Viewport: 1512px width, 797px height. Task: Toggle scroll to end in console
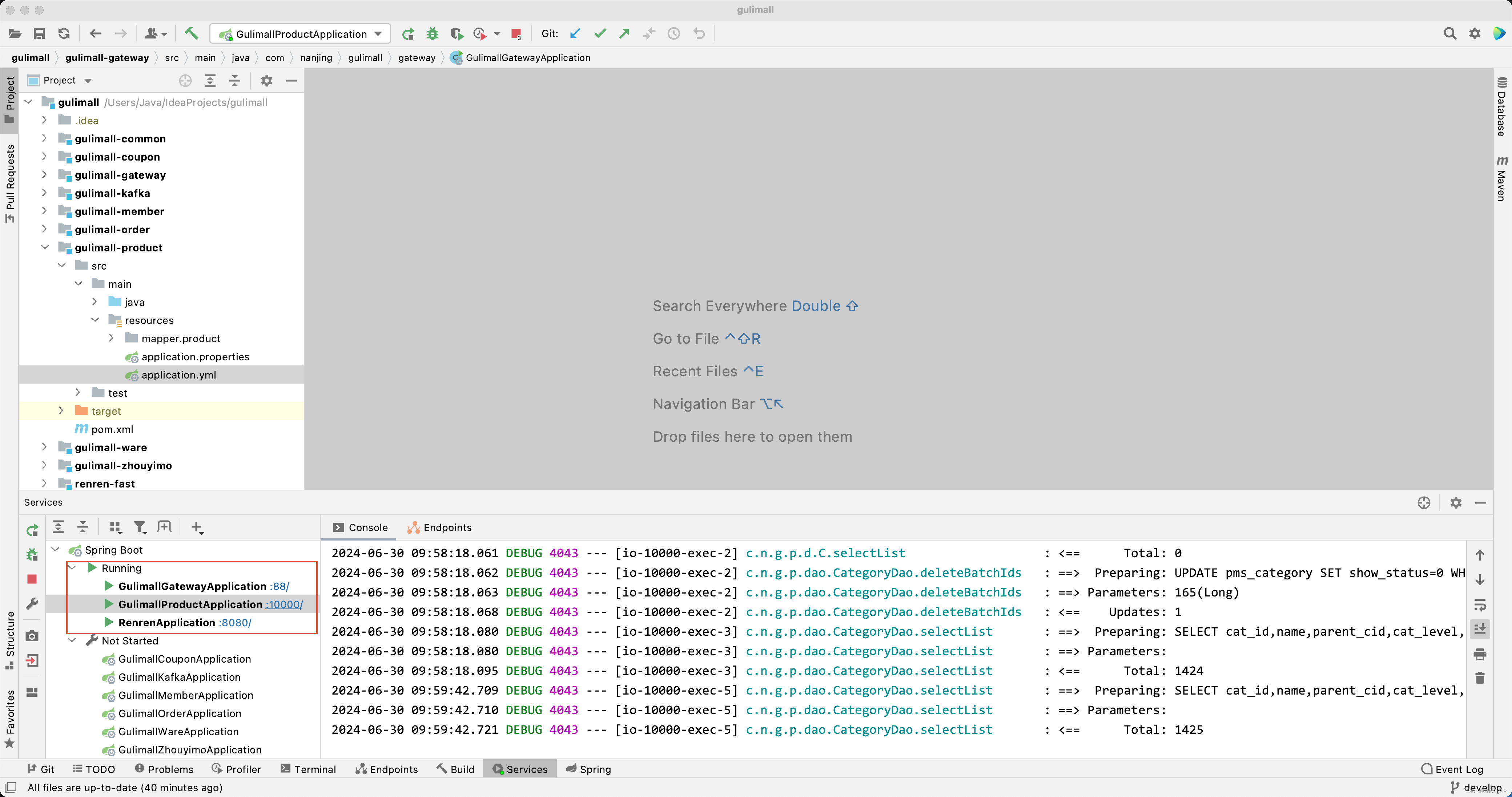[1480, 629]
